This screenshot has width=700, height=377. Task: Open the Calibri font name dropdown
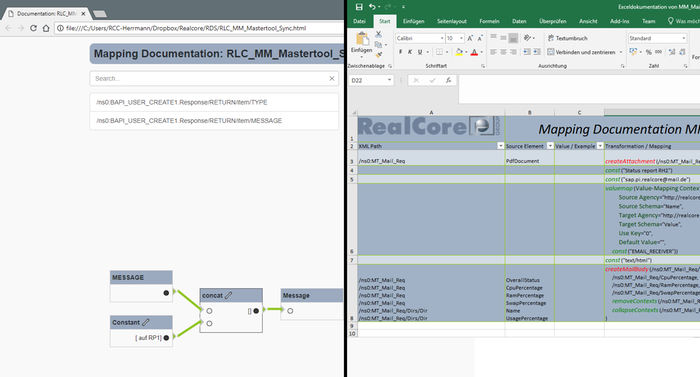442,38
